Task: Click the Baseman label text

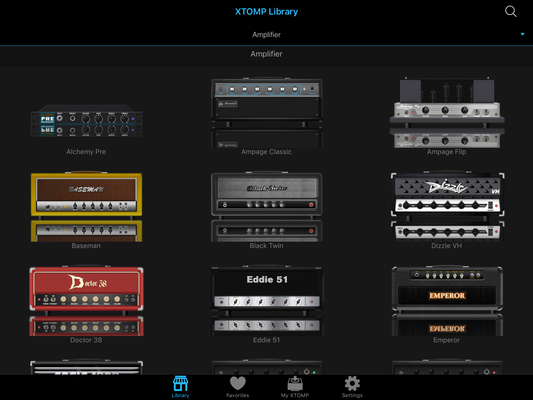Action: tap(86, 246)
